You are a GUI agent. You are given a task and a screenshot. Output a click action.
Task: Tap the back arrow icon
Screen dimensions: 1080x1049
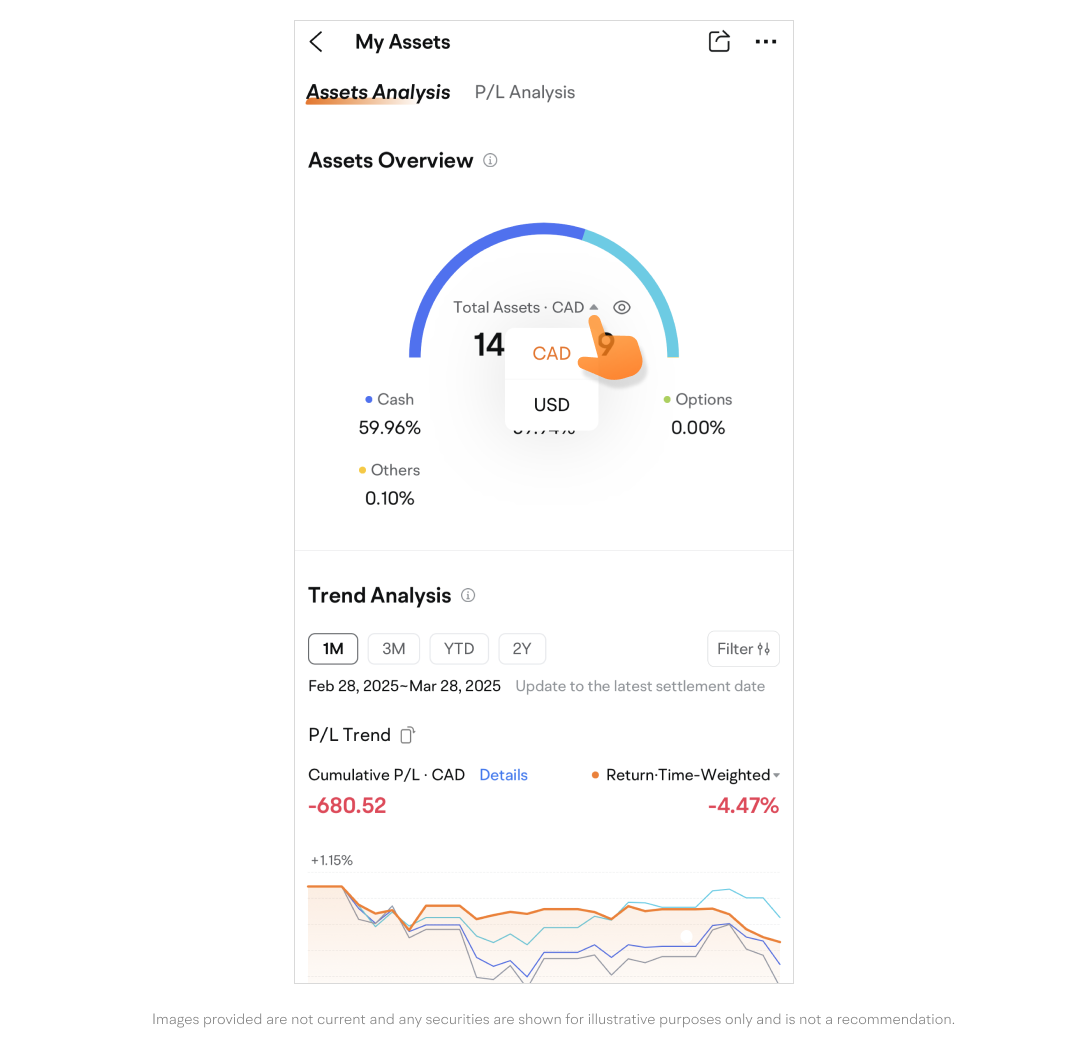(x=316, y=42)
